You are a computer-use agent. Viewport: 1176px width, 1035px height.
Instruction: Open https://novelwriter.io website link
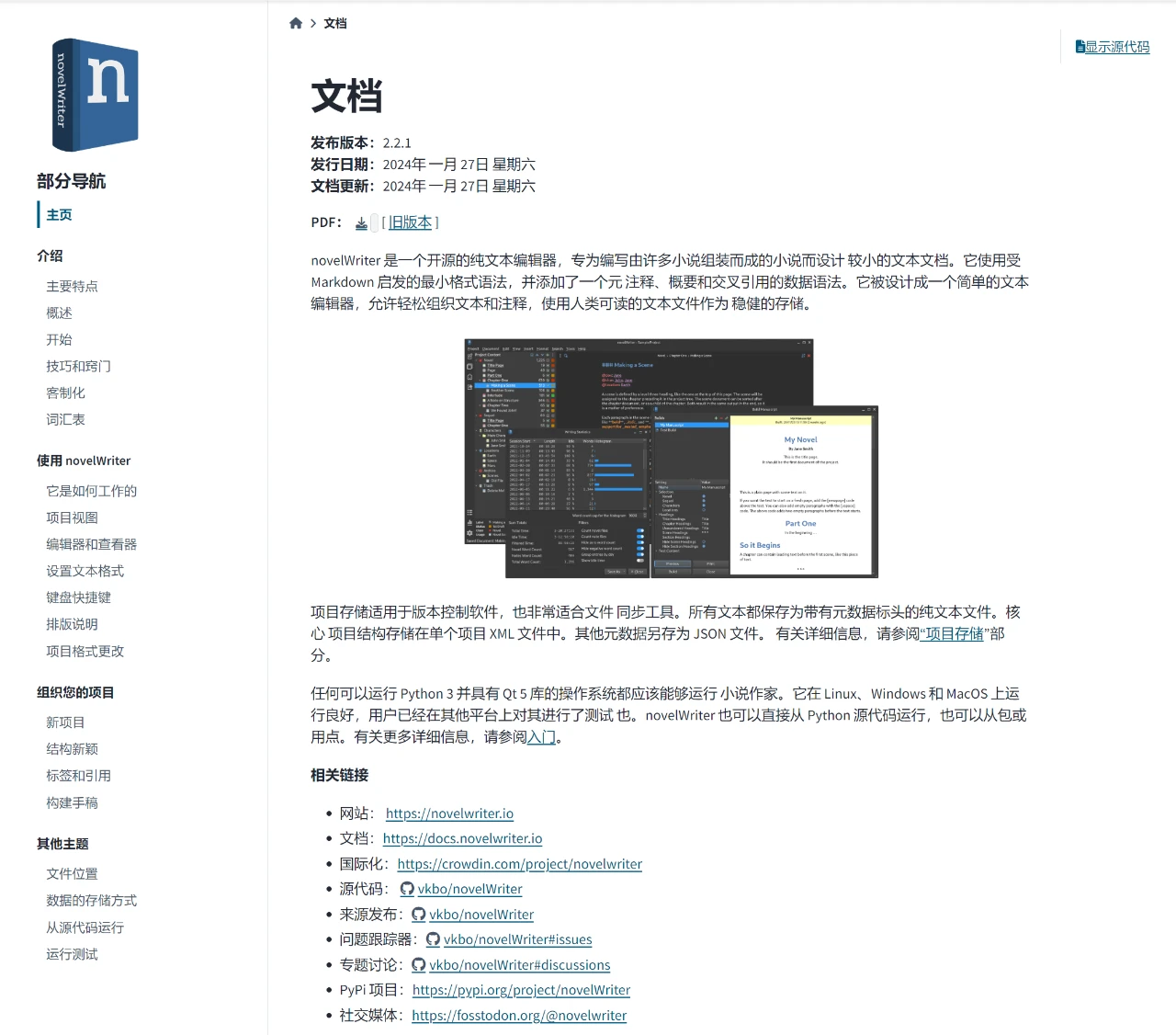pos(449,813)
